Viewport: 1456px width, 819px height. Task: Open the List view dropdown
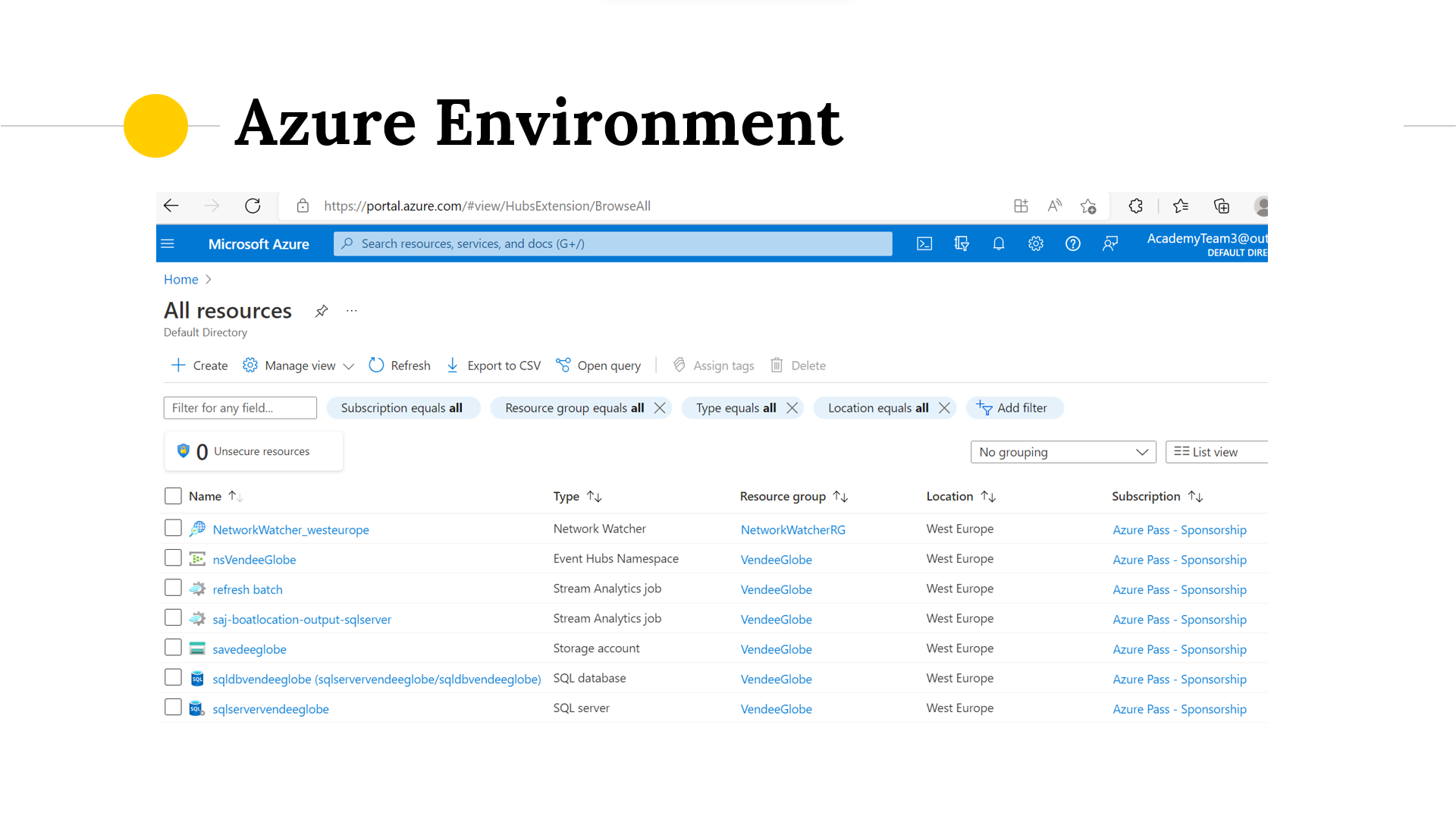[1216, 452]
